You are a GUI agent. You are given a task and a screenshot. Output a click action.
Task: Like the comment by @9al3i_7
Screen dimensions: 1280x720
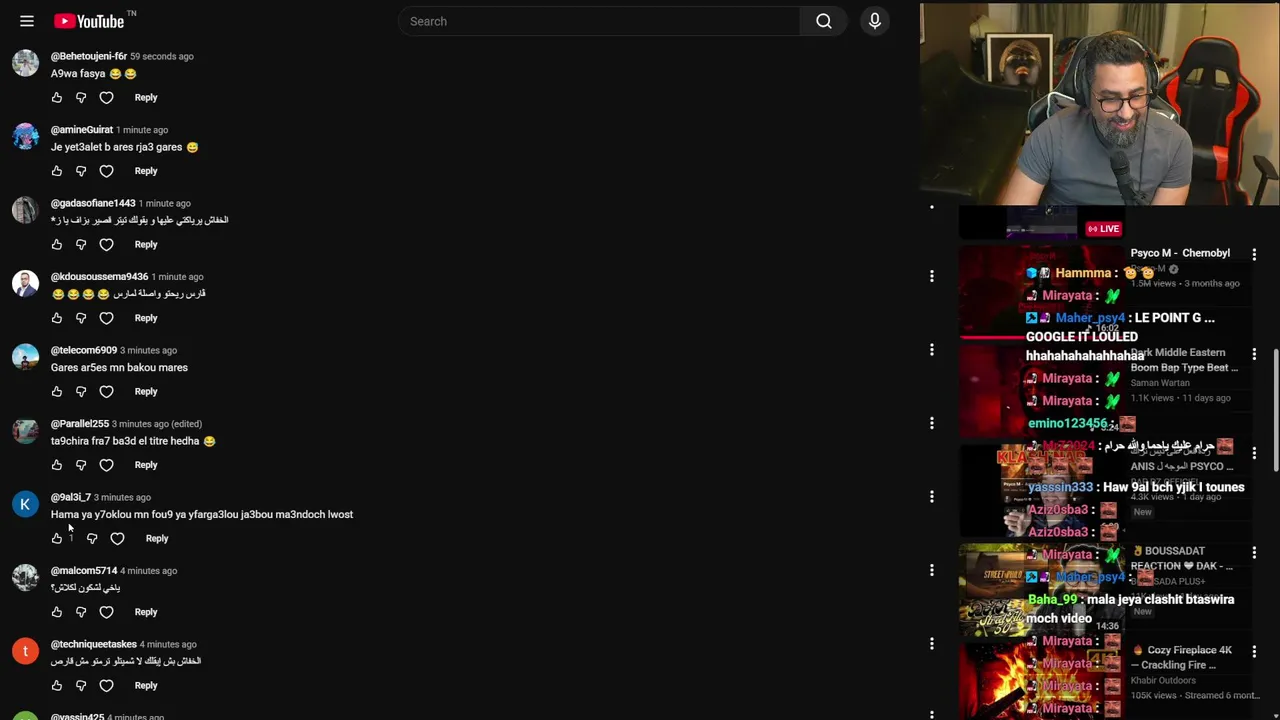[57, 538]
